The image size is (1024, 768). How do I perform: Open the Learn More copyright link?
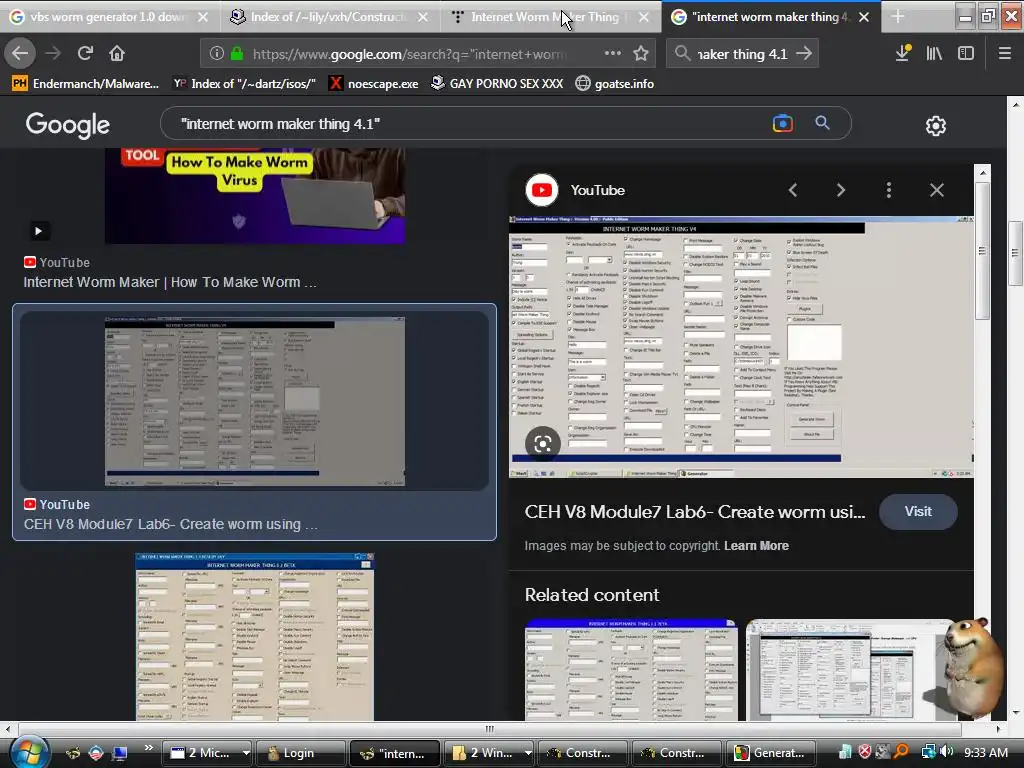756,545
